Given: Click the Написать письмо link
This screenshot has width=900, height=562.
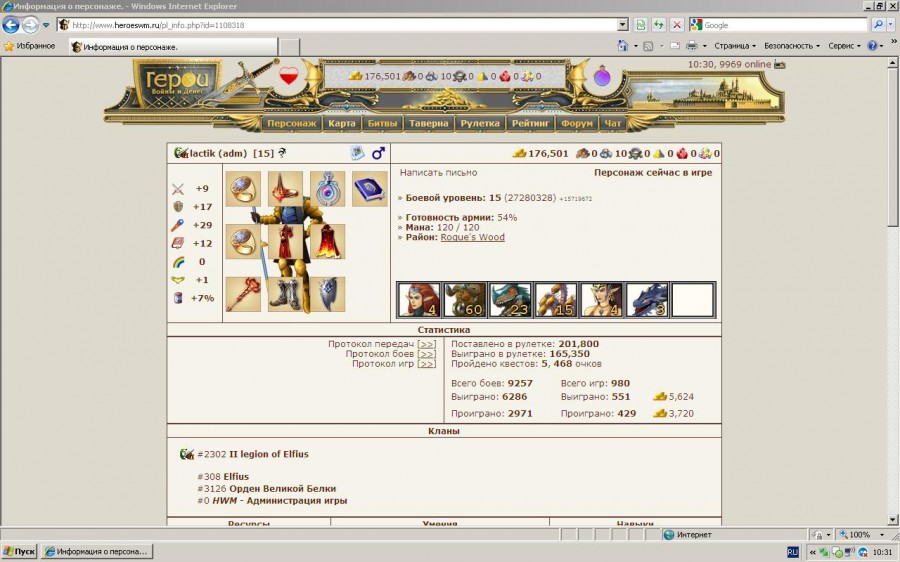Looking at the screenshot, I should (x=438, y=172).
